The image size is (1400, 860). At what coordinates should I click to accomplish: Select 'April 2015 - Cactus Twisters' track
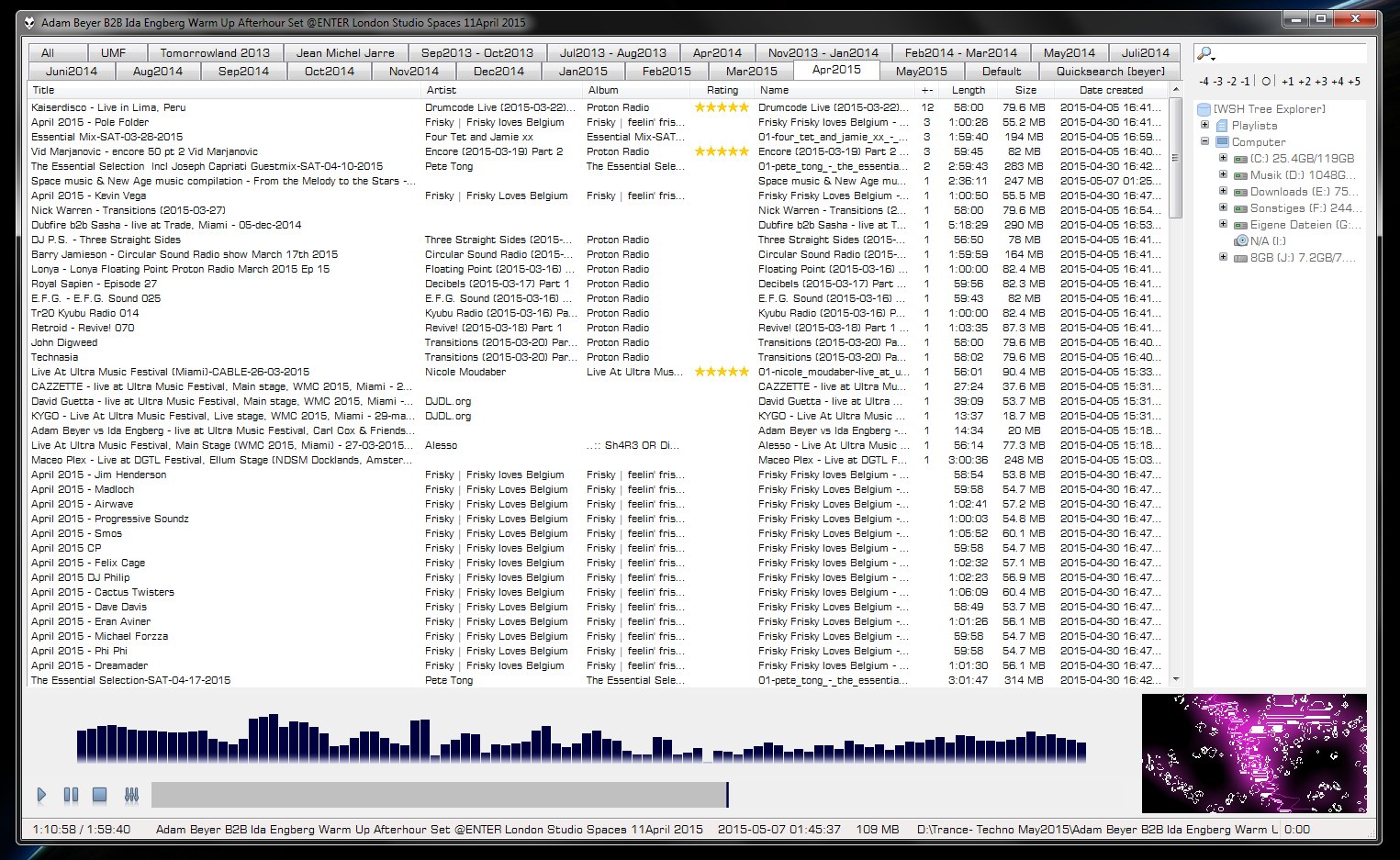tap(599, 592)
